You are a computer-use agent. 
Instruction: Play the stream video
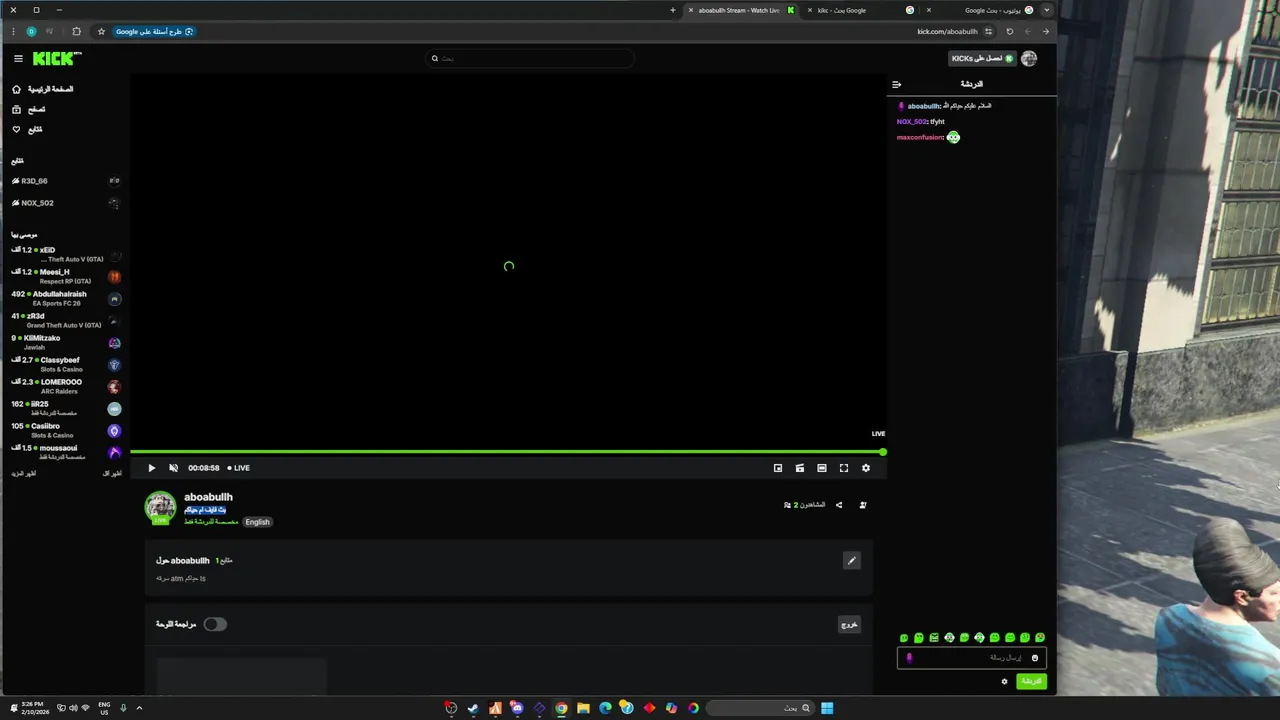point(152,468)
